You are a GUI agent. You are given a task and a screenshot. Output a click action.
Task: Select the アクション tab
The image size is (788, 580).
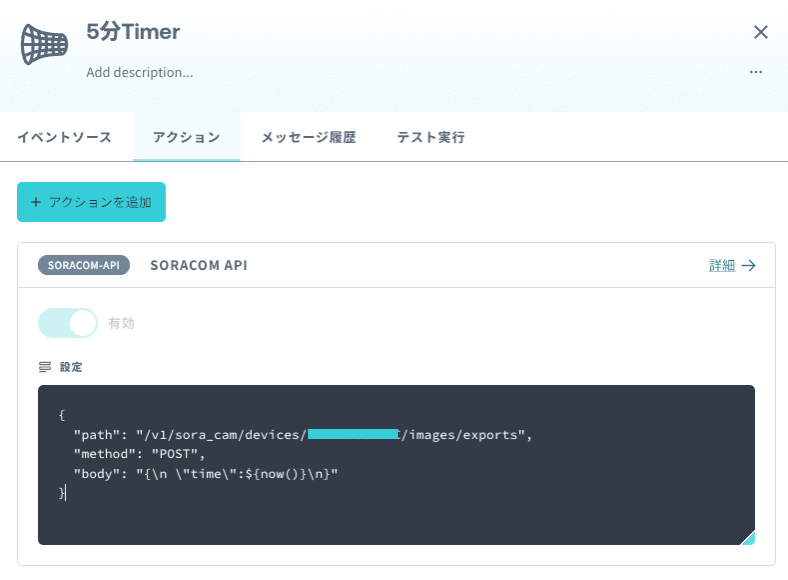[x=186, y=137]
